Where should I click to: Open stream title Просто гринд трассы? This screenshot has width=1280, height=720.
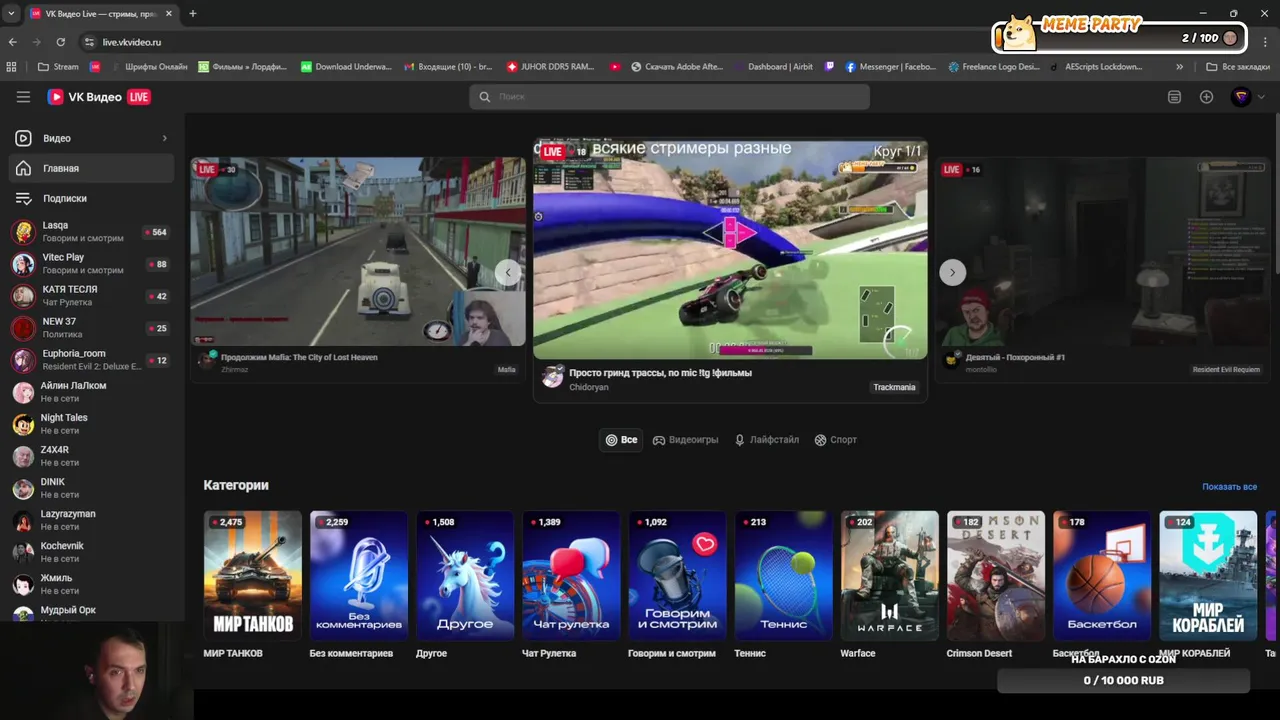[660, 373]
